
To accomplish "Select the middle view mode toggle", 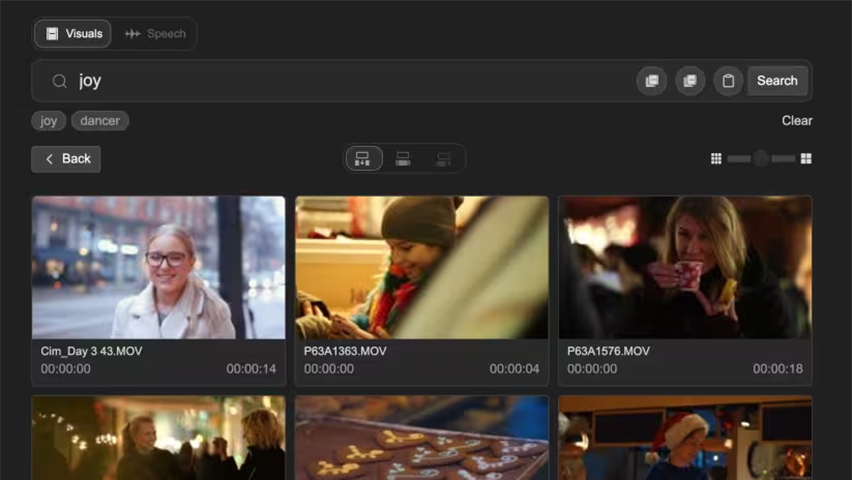I will 403,159.
